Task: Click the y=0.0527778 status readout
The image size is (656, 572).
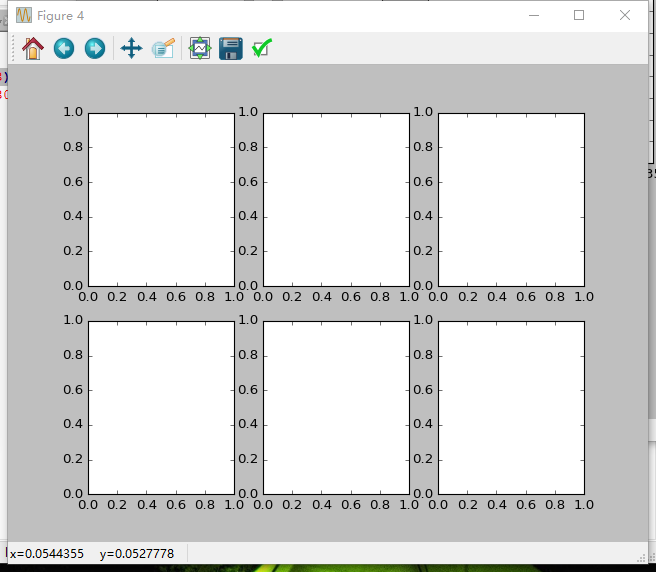Action: [x=137, y=554]
